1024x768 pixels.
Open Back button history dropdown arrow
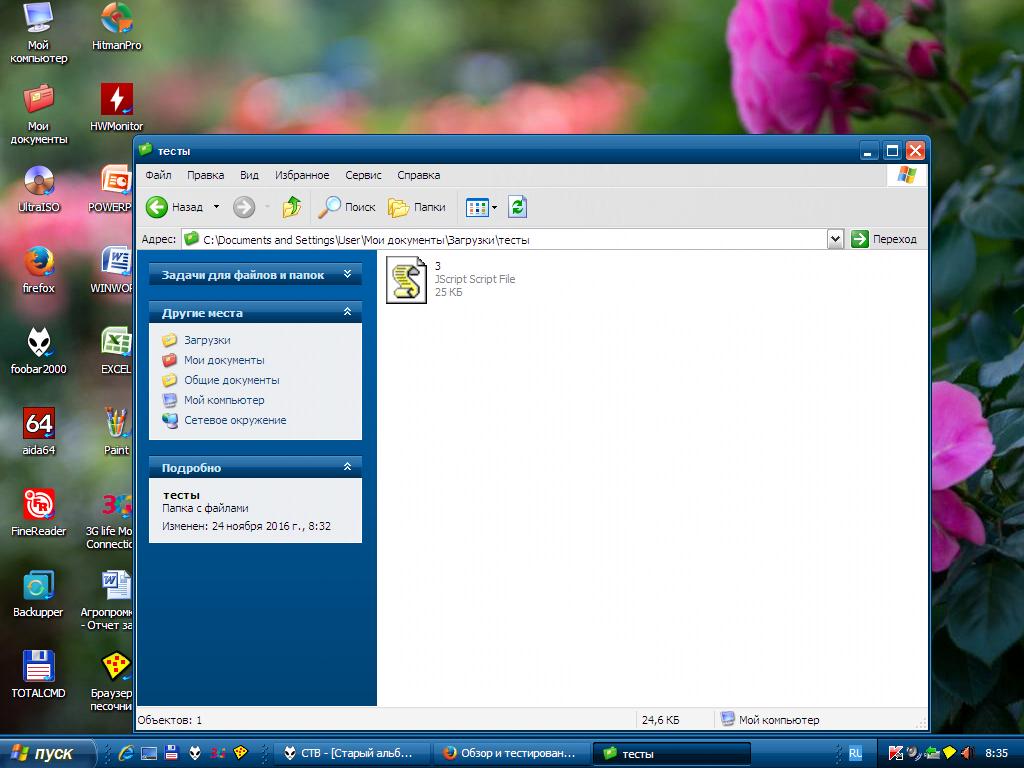coord(216,207)
